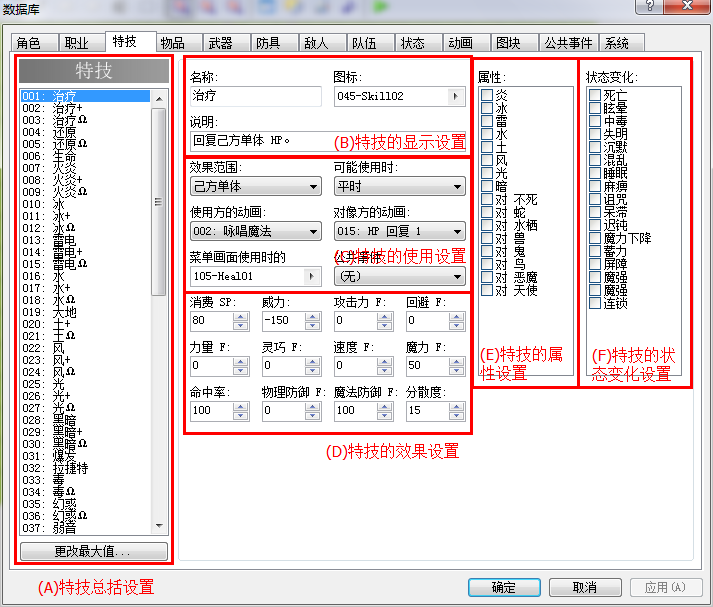Switch to the 物品 tab
The height and width of the screenshot is (607, 713).
point(179,43)
